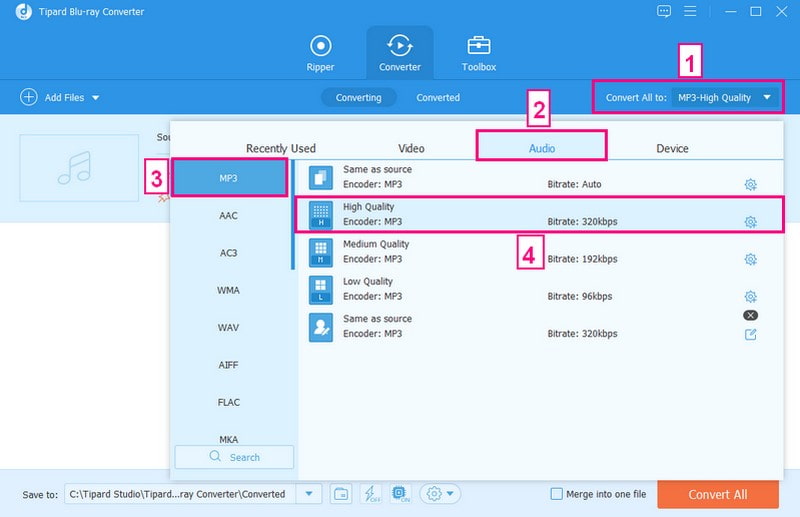Delete the custom 320kbps profile

pos(750,315)
